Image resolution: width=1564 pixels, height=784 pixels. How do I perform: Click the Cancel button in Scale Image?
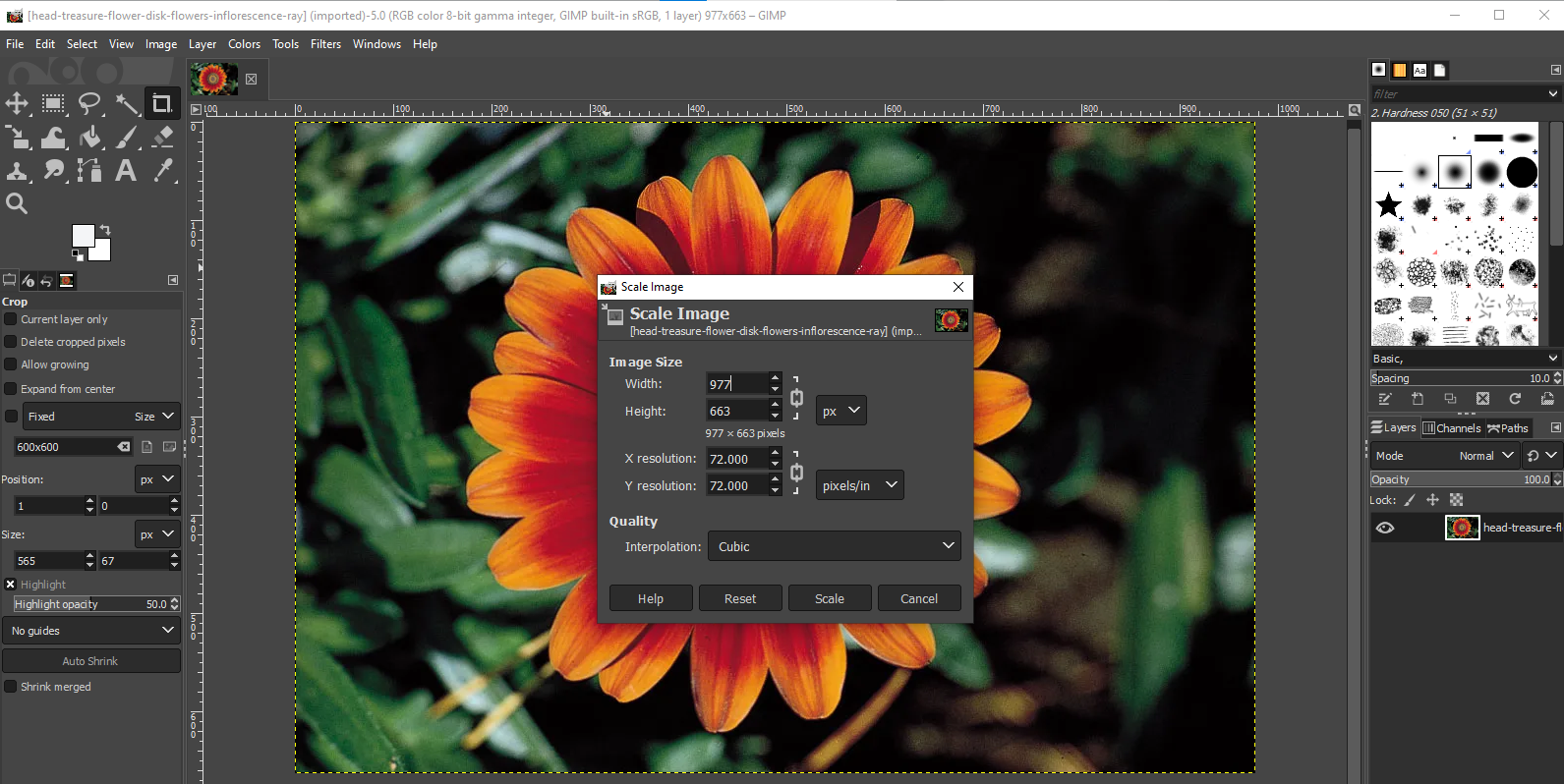919,598
